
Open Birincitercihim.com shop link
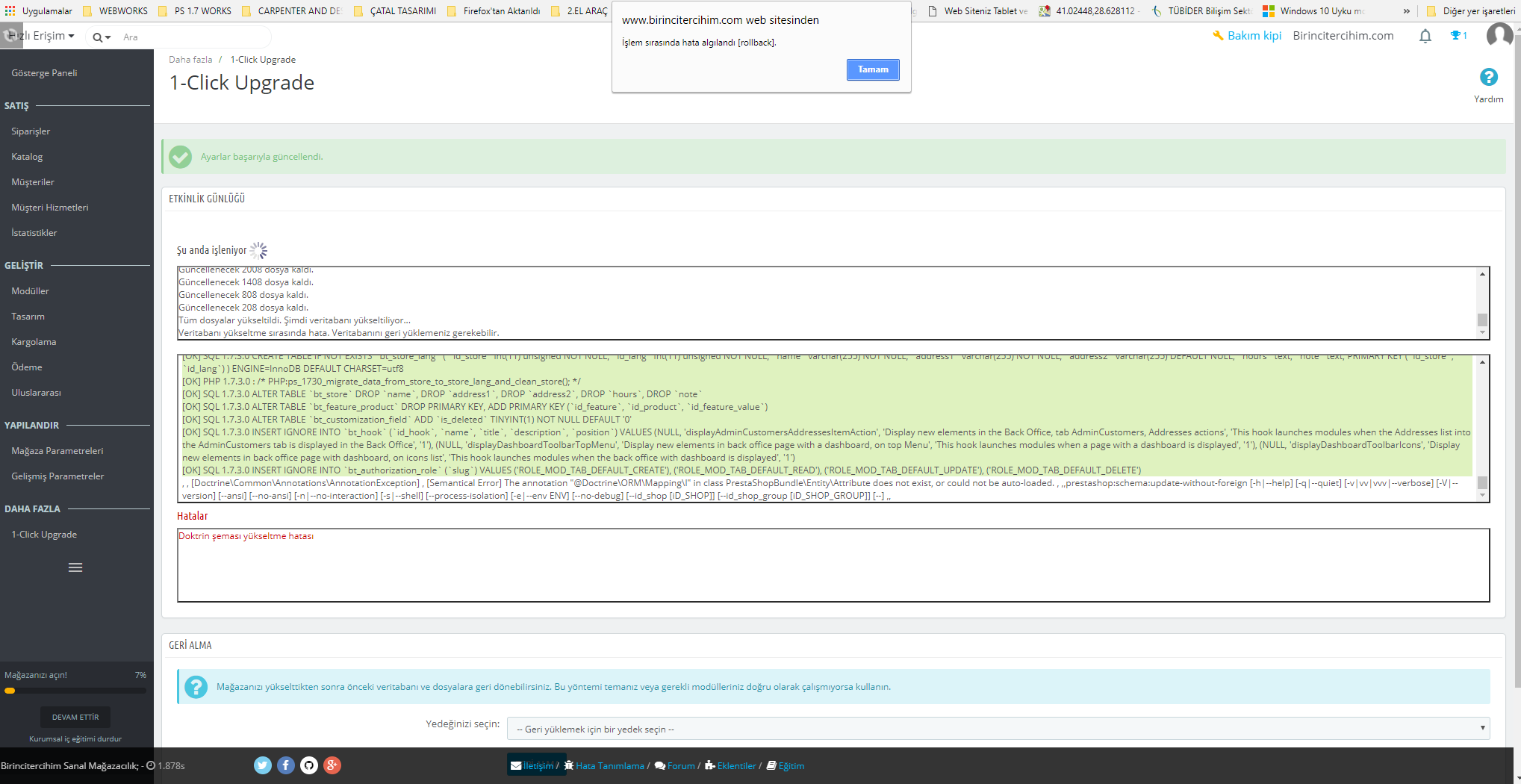tap(1343, 36)
